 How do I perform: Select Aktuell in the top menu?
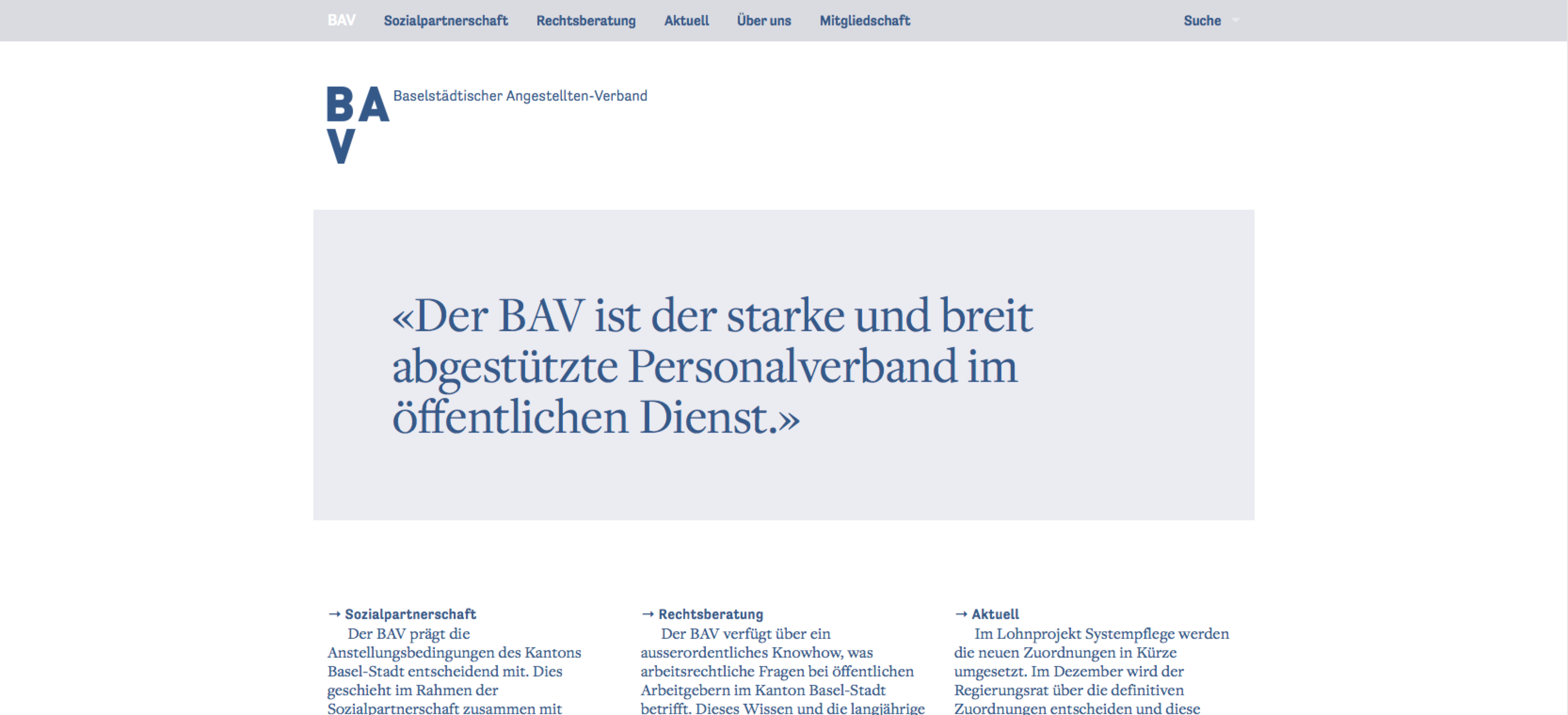tap(686, 20)
